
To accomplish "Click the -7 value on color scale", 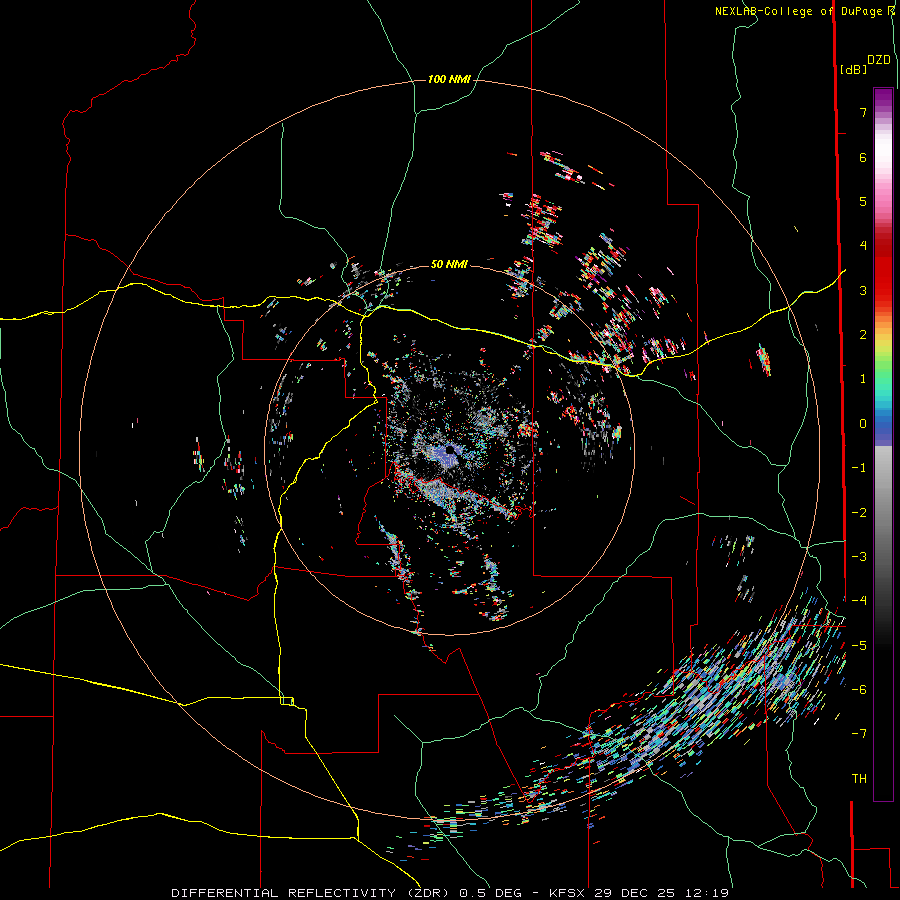I will click(859, 734).
